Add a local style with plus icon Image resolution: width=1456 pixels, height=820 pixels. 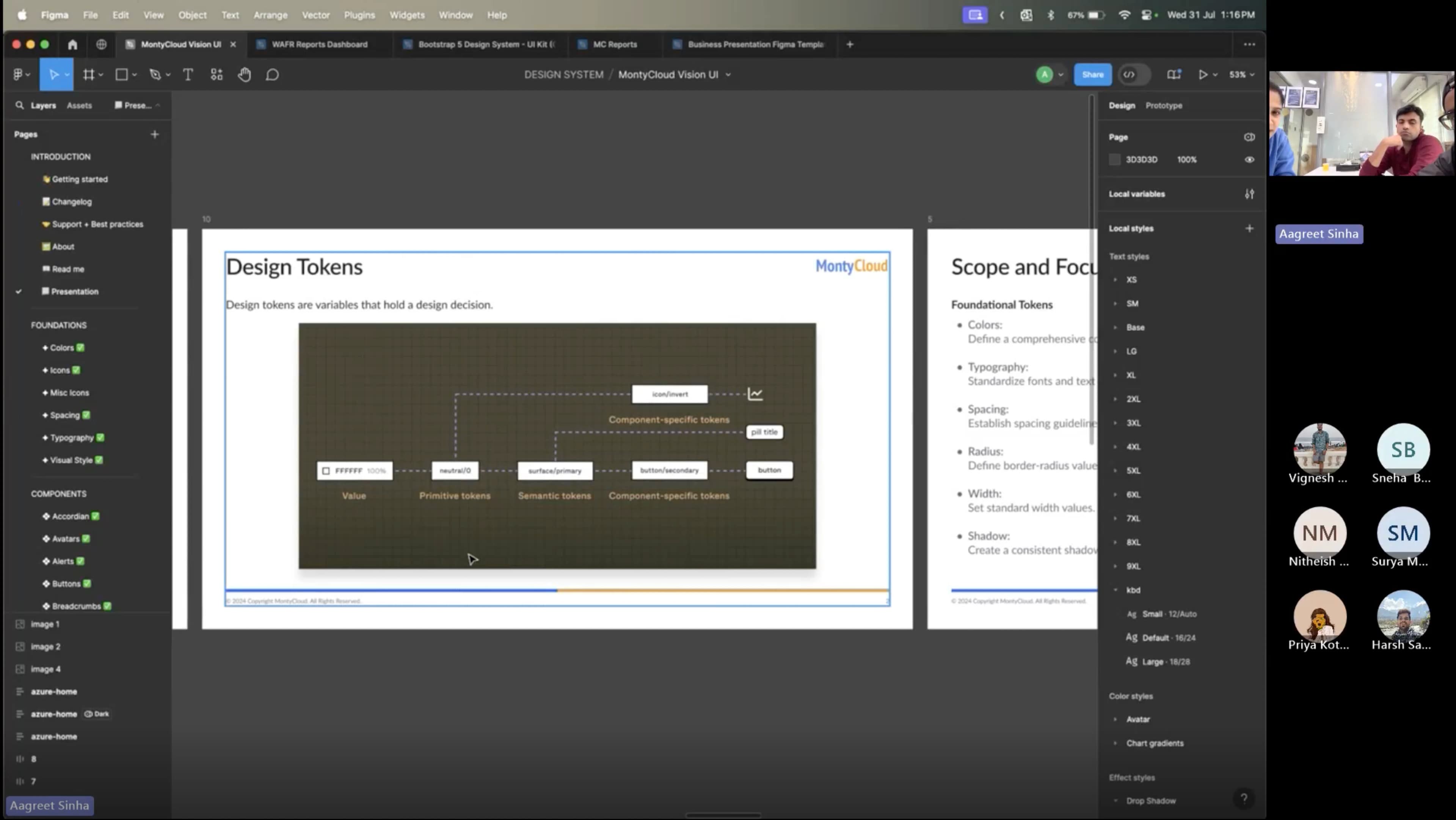point(1249,228)
